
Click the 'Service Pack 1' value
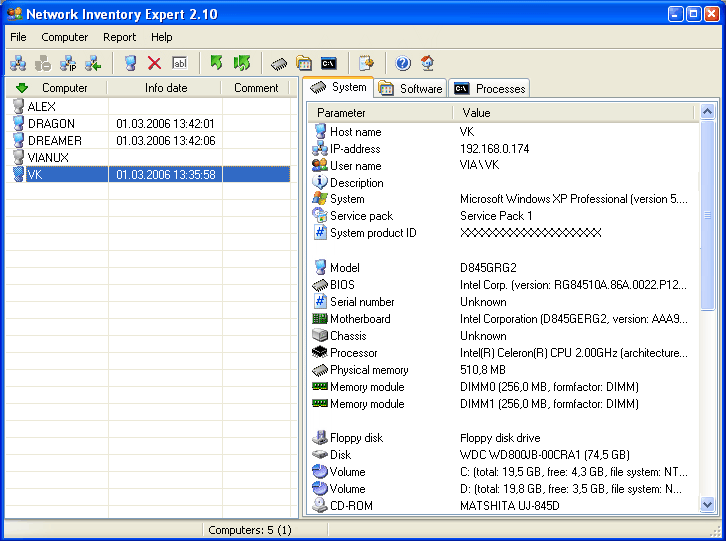coord(496,216)
